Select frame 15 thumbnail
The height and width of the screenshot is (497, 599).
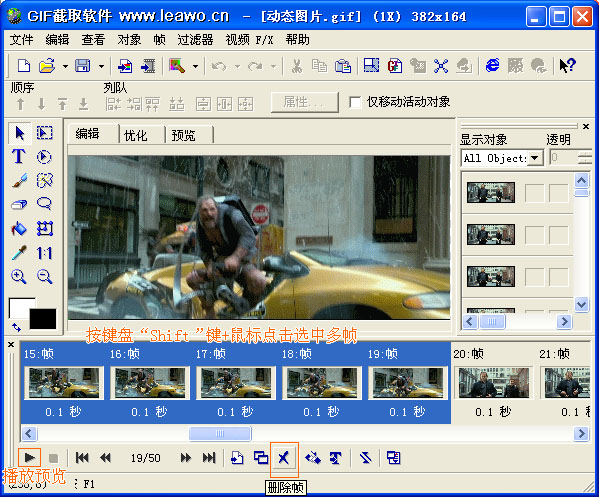(64, 383)
